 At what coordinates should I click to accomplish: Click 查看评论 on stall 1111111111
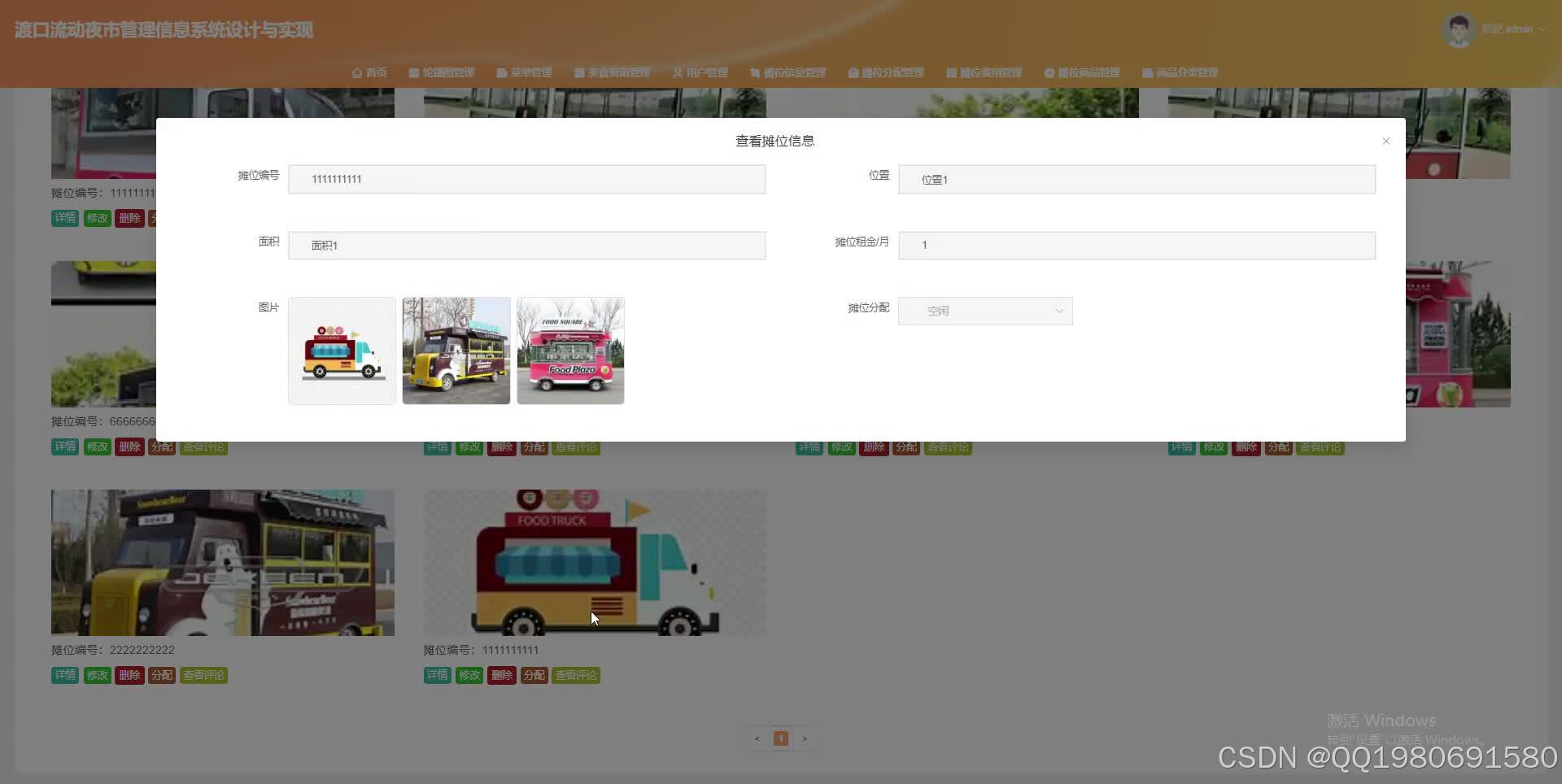(x=576, y=675)
